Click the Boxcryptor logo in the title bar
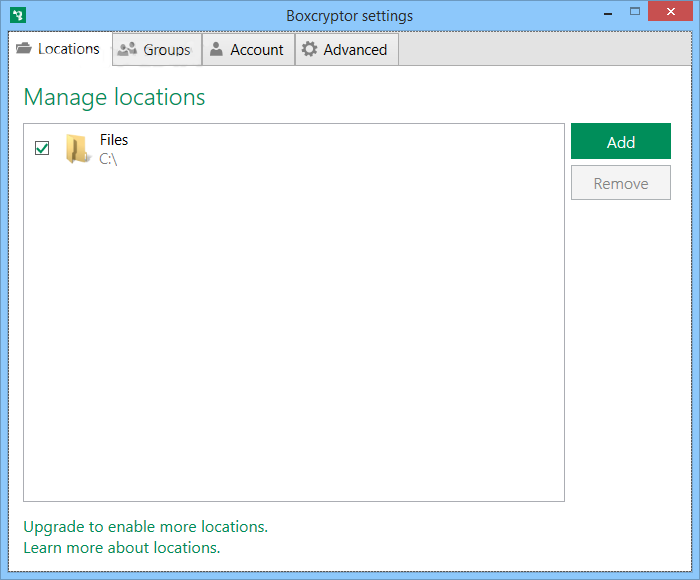The width and height of the screenshot is (700, 580). 17,15
